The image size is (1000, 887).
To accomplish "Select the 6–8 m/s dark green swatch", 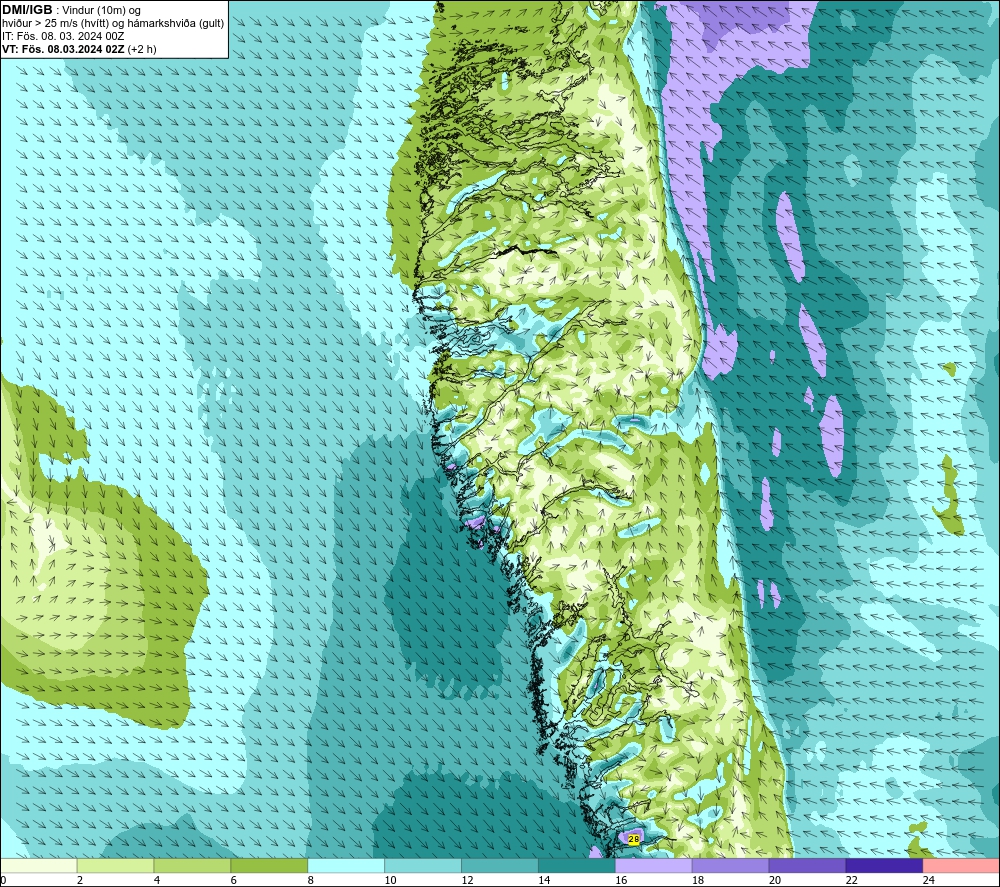I will point(269,866).
